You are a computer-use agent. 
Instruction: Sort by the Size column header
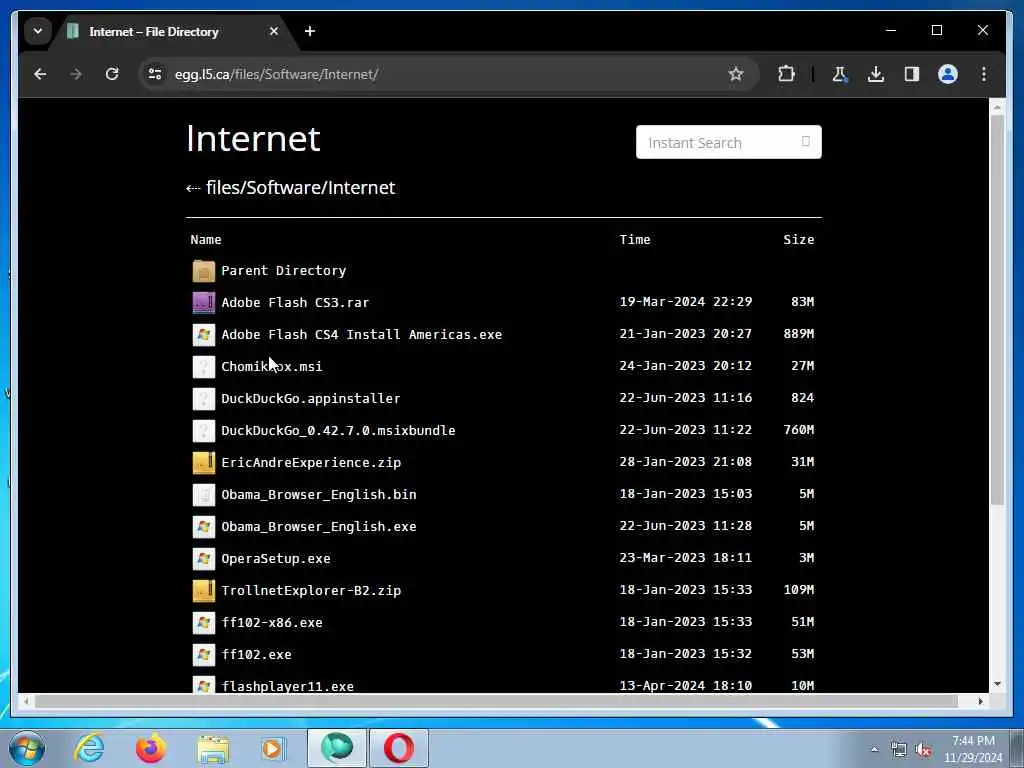pyautogui.click(x=799, y=240)
